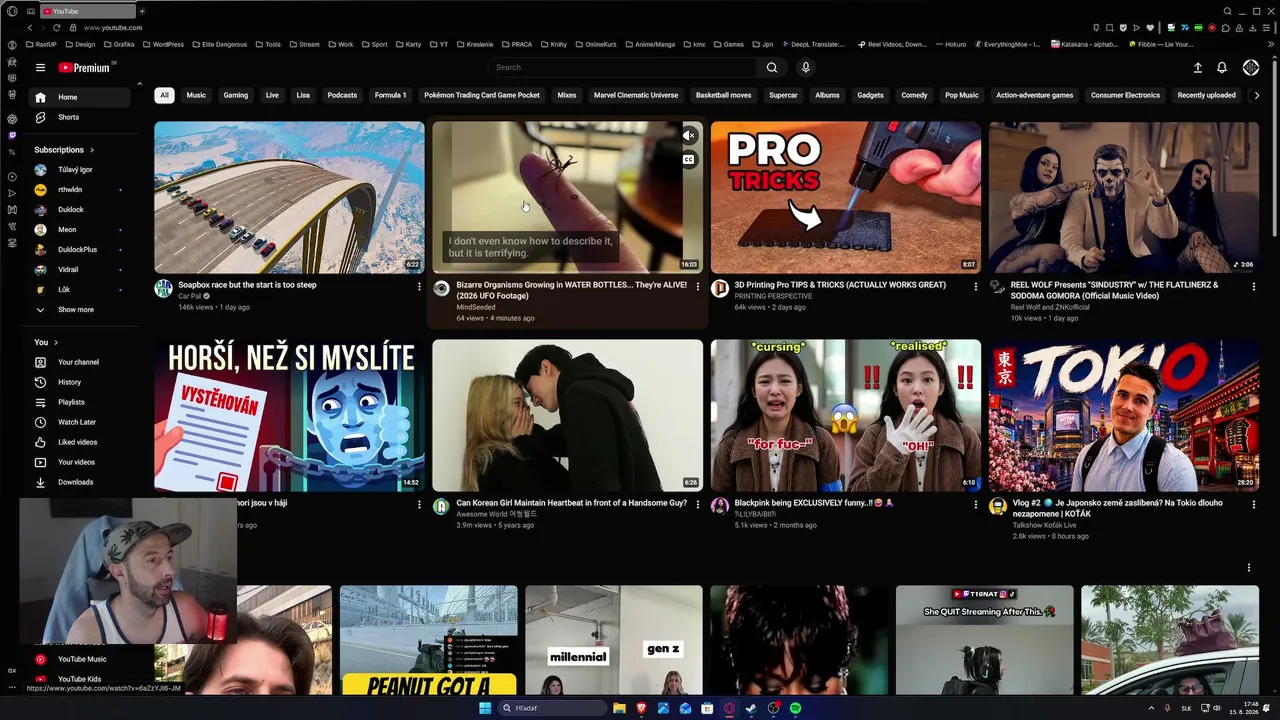Open File Explorer from the taskbar

pos(619,708)
